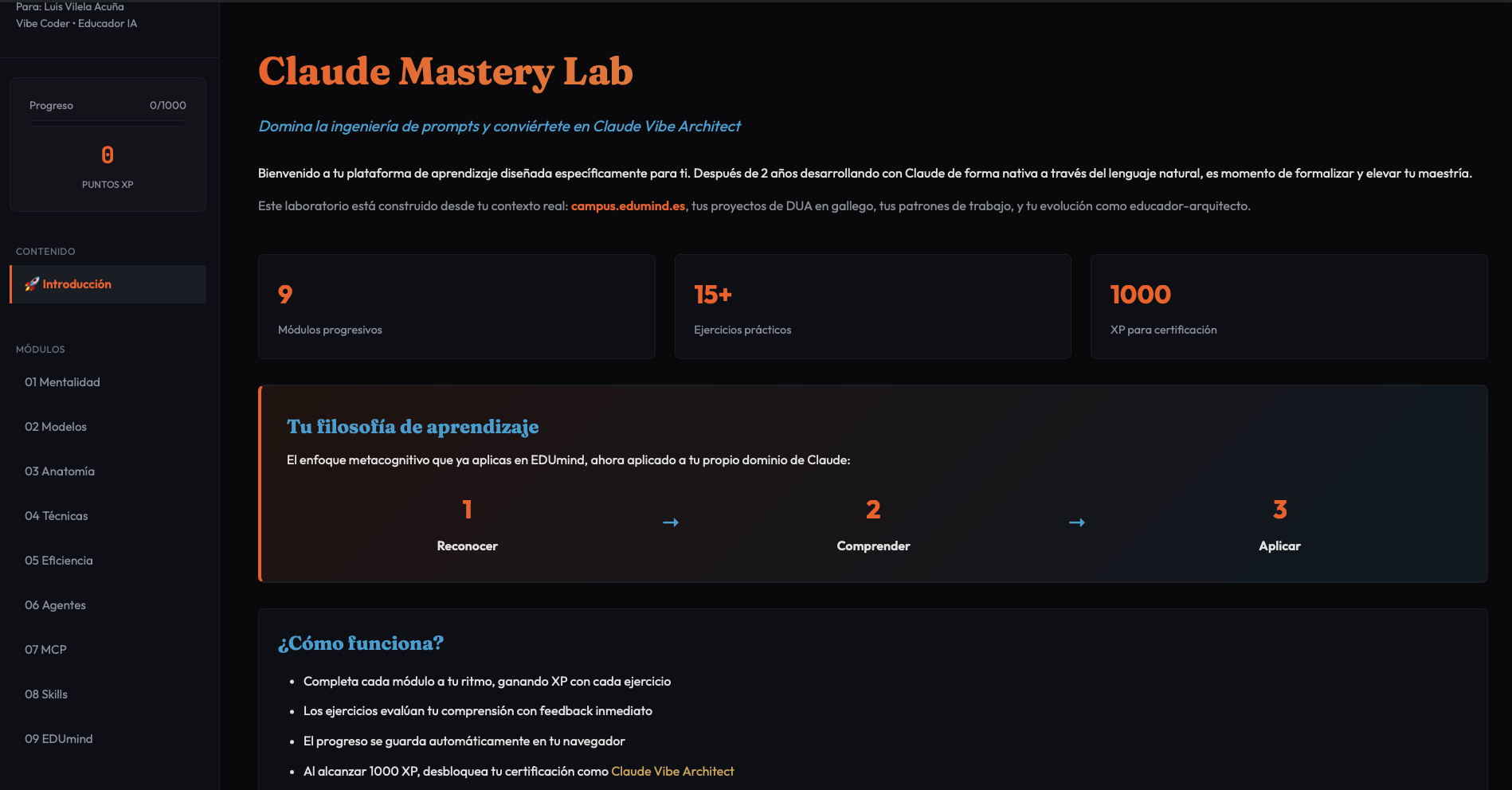Open module 01 Mentalidad
The height and width of the screenshot is (790, 1512).
point(62,382)
